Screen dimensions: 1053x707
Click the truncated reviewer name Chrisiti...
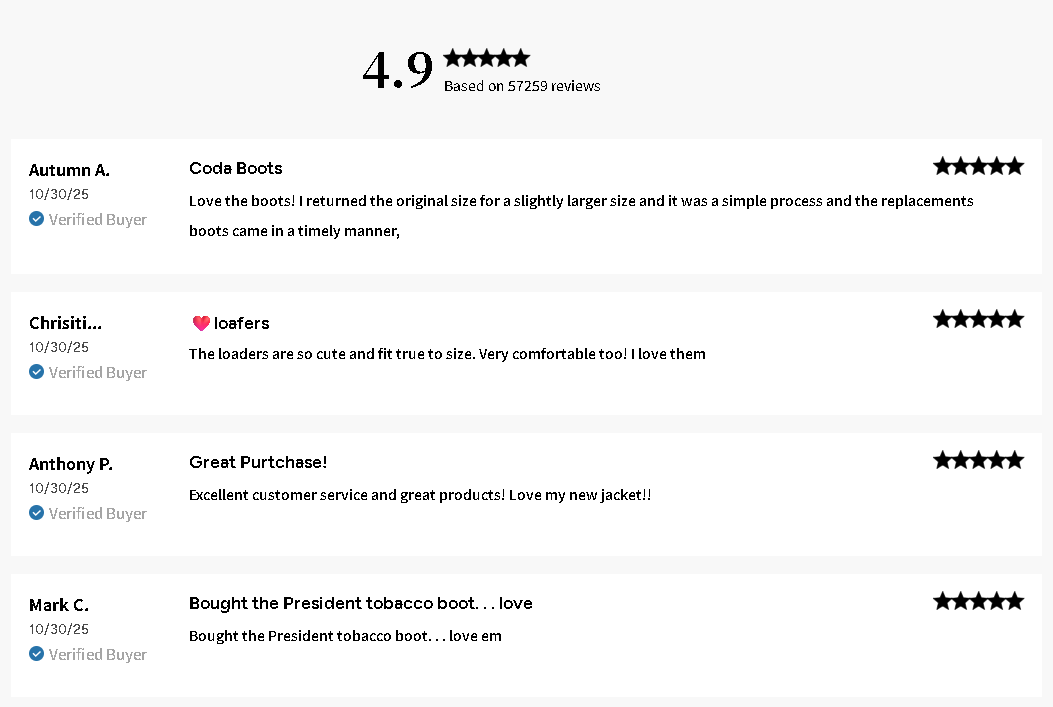point(65,323)
